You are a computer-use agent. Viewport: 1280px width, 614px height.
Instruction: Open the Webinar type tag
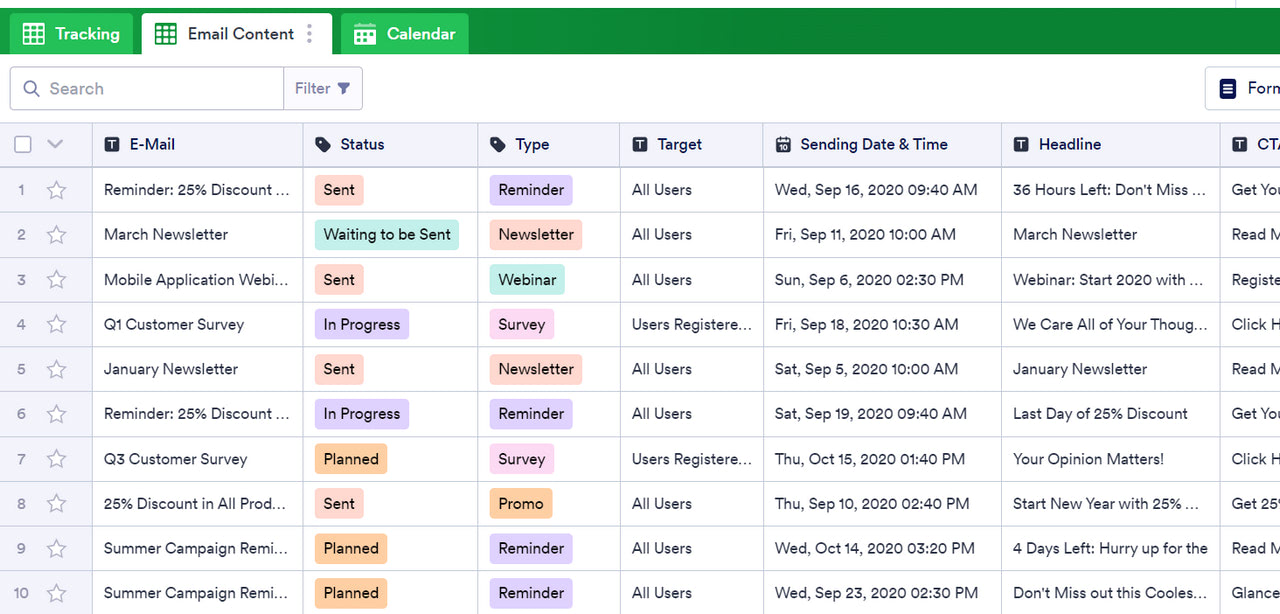click(527, 280)
